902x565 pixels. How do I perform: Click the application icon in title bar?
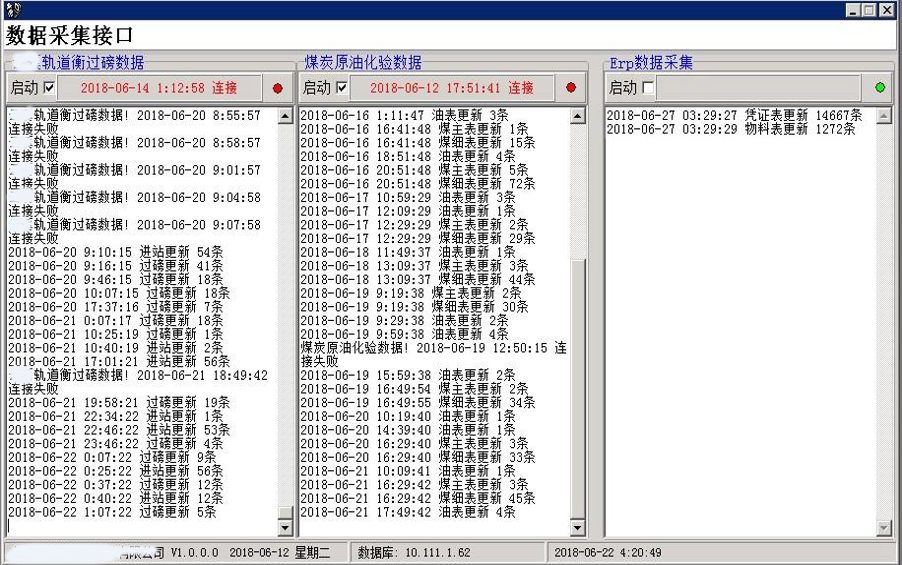click(x=13, y=10)
